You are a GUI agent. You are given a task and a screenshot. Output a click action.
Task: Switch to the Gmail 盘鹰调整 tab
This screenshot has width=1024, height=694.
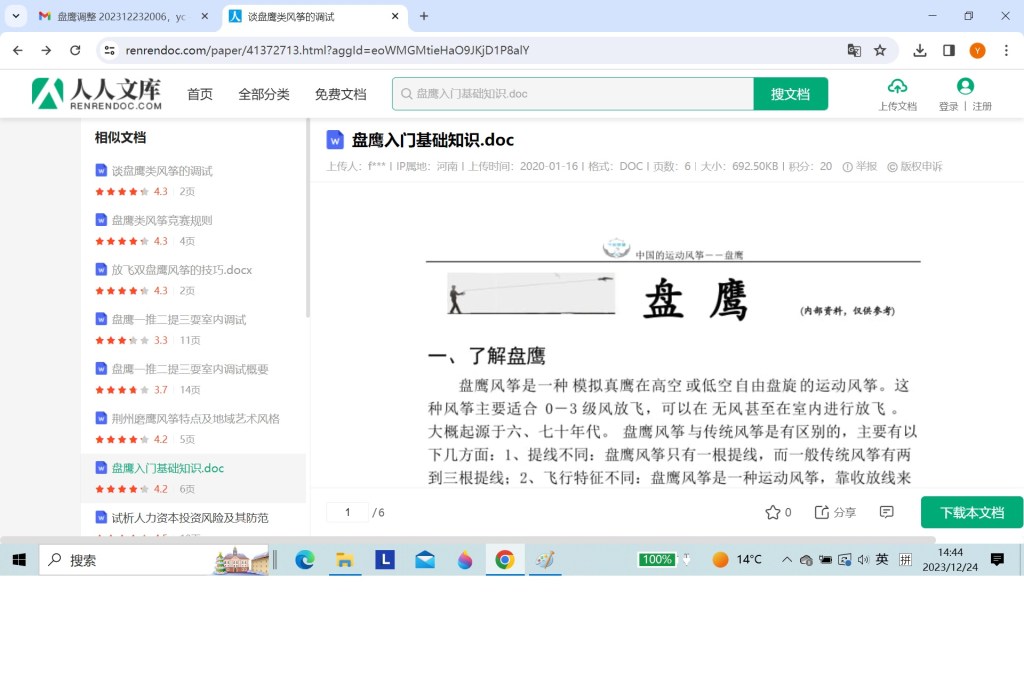pos(118,16)
